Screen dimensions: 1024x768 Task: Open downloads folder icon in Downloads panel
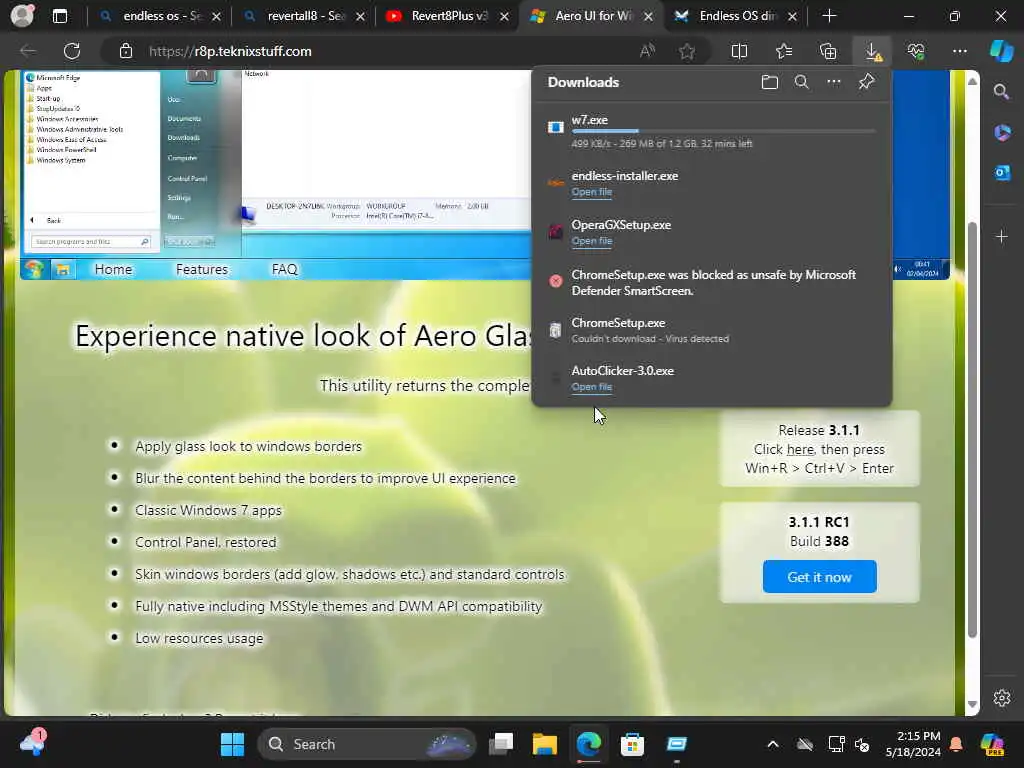[x=770, y=82]
